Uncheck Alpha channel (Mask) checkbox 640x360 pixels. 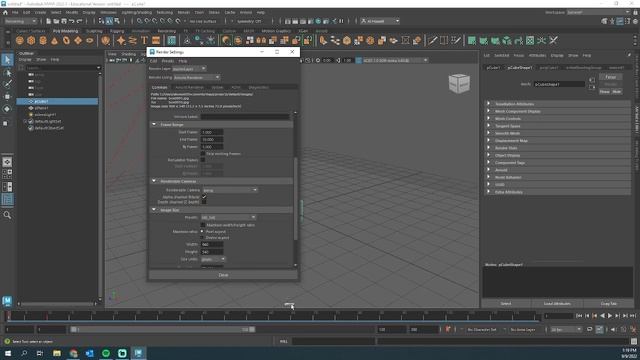pos(204,197)
